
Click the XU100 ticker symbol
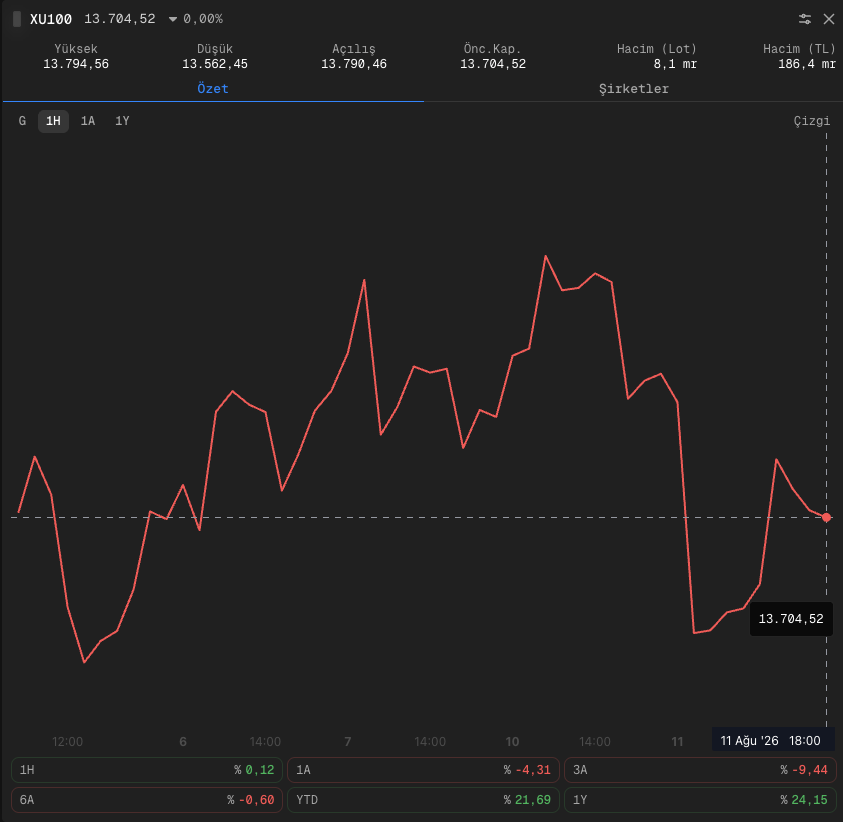(51, 19)
